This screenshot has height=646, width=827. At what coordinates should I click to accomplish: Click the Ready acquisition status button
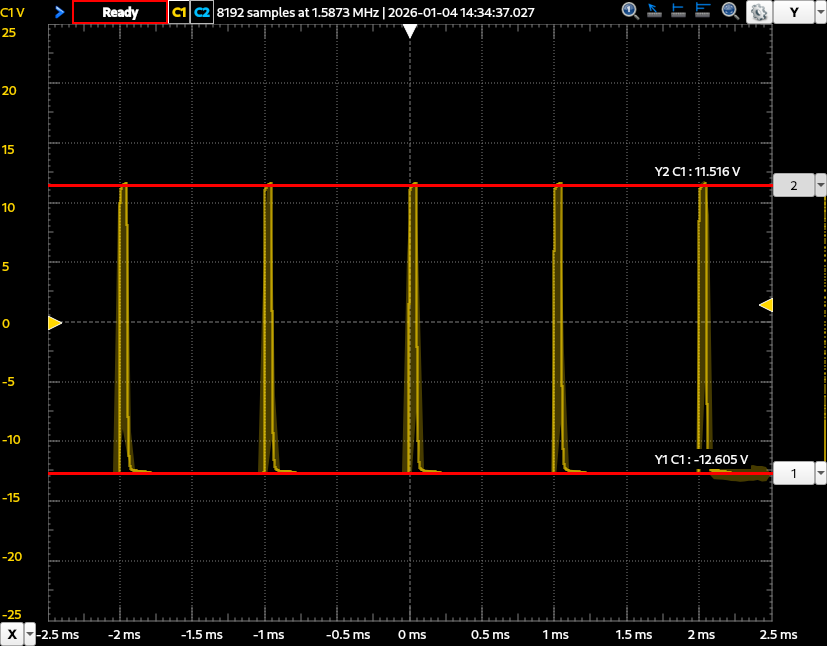(120, 12)
